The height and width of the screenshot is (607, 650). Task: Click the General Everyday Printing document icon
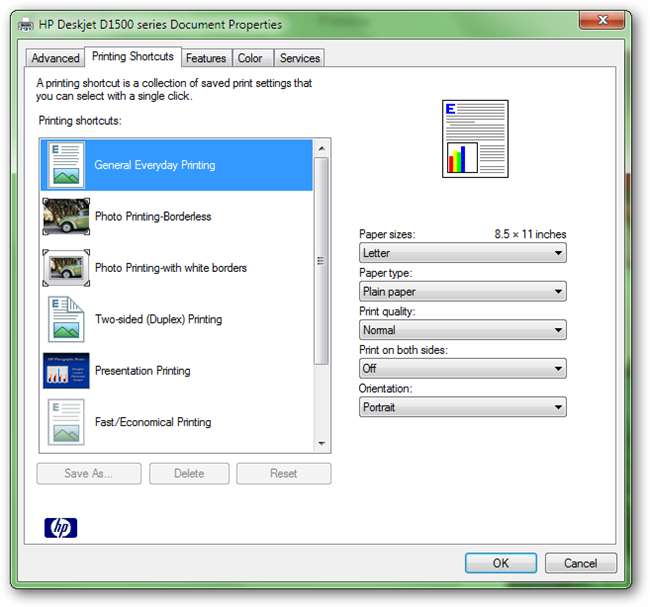[x=66, y=165]
